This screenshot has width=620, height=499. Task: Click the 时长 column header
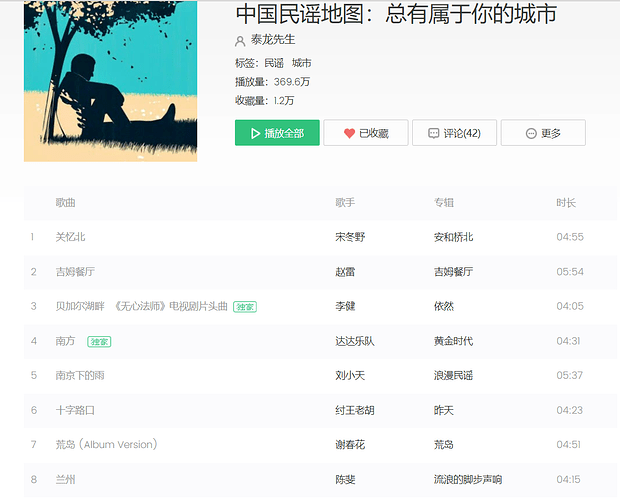pos(566,203)
